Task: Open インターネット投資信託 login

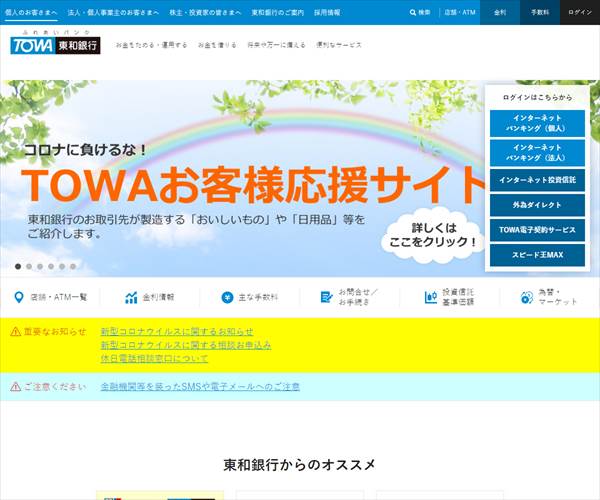Action: [537, 180]
